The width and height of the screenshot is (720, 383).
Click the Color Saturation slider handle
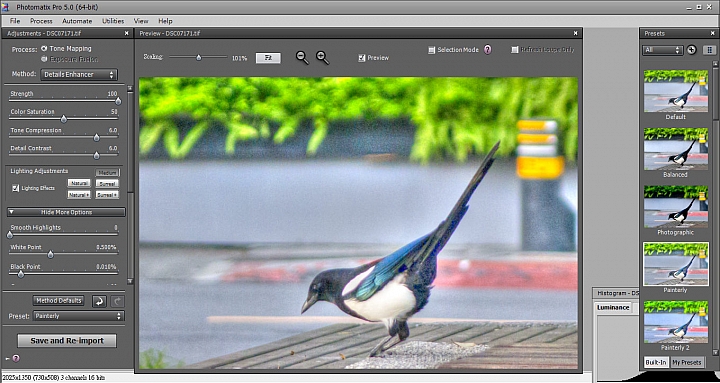pos(64,119)
